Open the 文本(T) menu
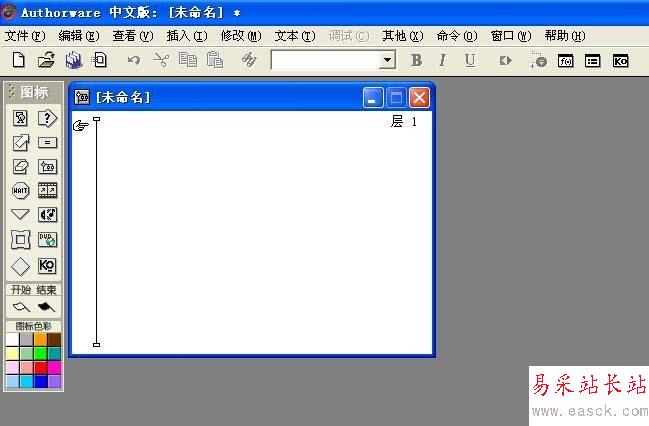This screenshot has width=649, height=426. tap(295, 36)
